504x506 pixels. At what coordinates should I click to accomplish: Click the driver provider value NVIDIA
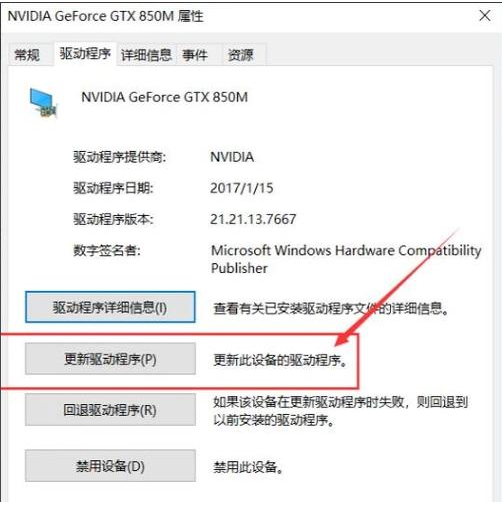click(232, 157)
